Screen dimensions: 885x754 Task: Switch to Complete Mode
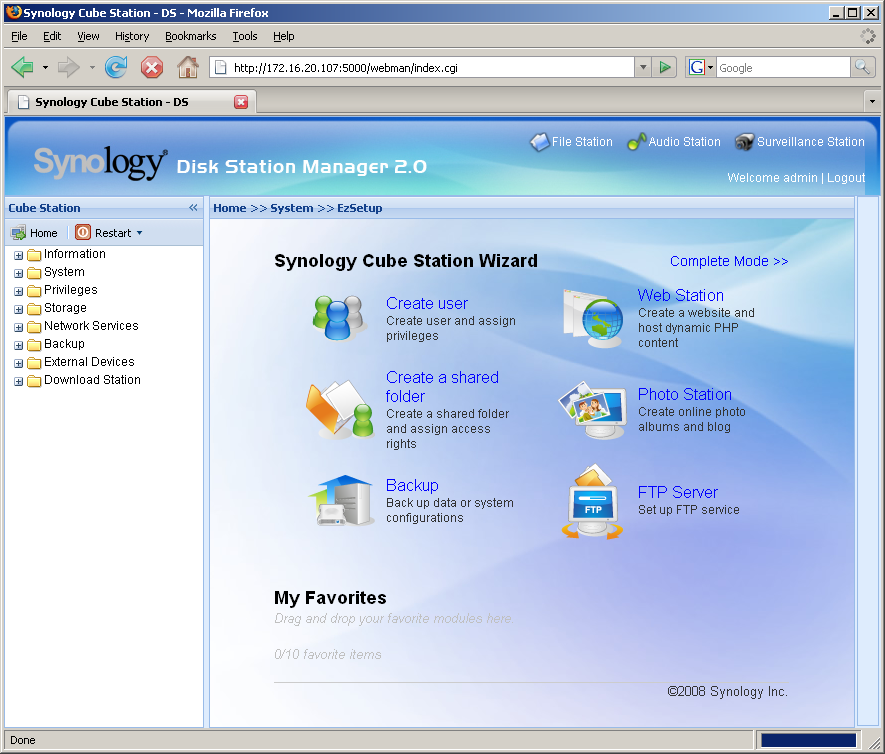pyautogui.click(x=729, y=261)
